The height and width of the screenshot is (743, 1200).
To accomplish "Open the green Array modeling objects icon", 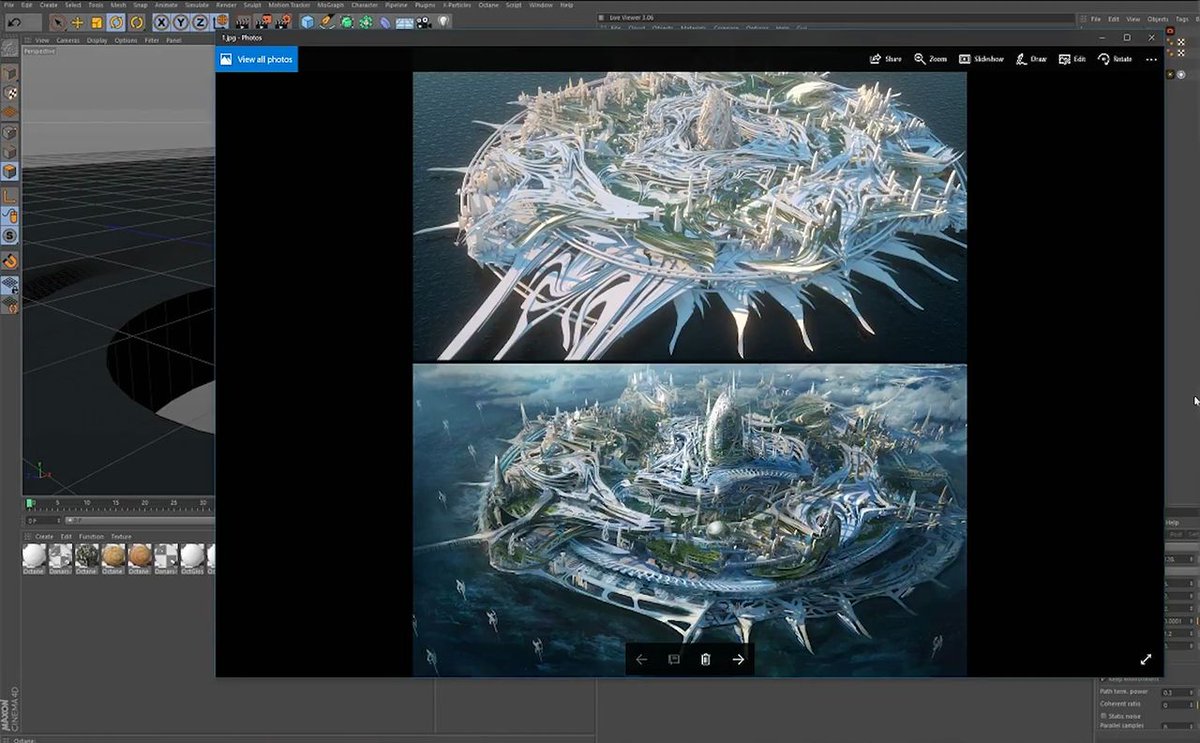I will (x=366, y=22).
